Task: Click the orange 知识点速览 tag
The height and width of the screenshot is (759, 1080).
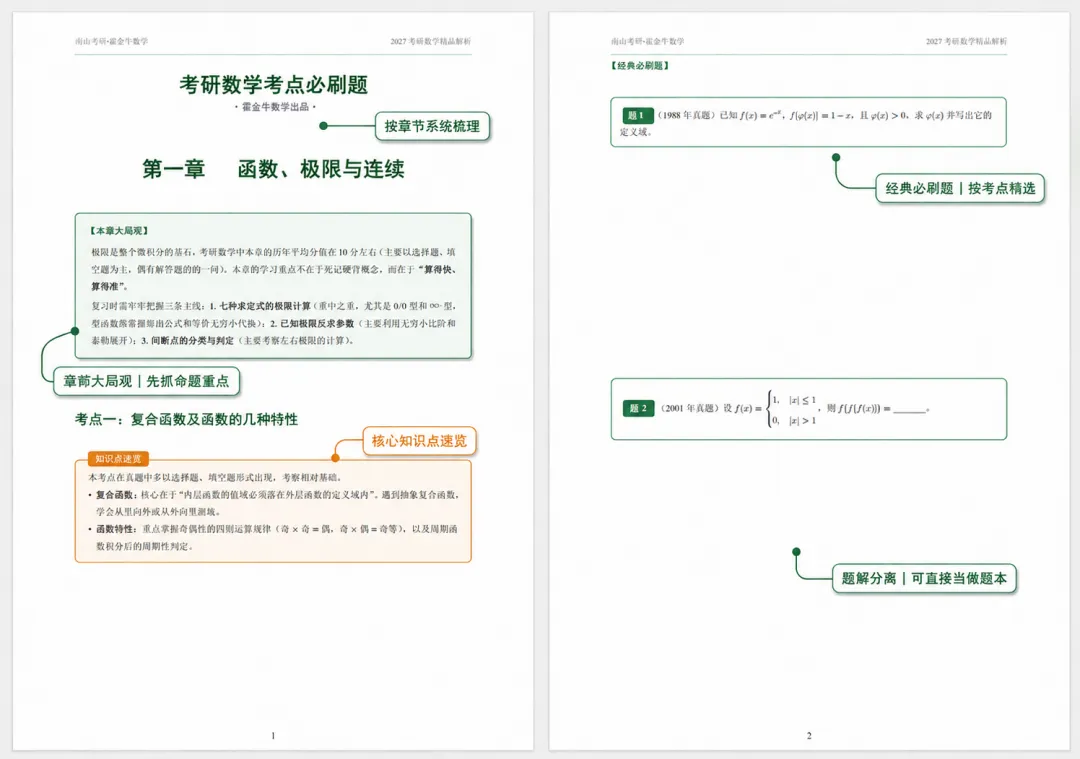Action: point(118,459)
